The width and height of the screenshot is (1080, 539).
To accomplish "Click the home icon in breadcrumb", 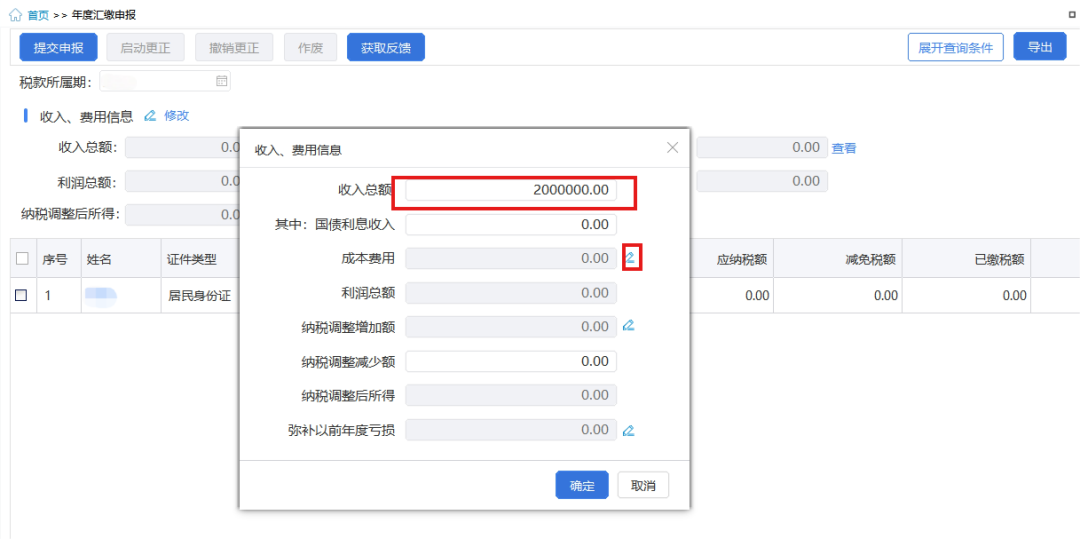I will [15, 15].
